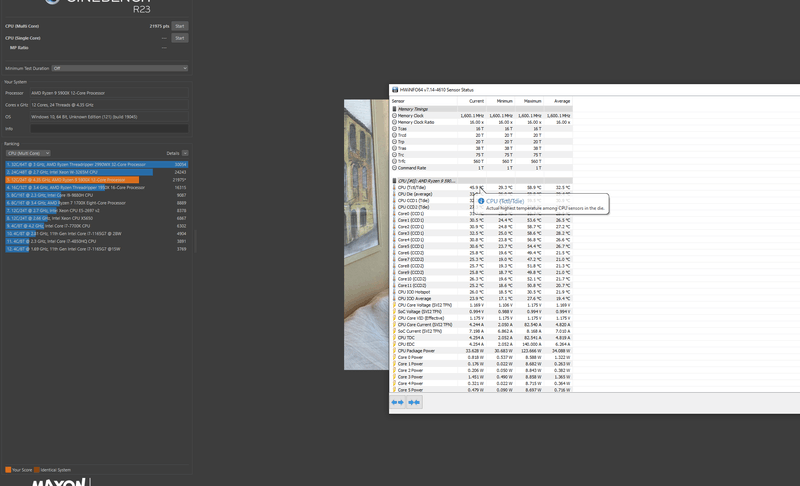
Task: Click the 21975 pts multi core score
Action: (159, 26)
